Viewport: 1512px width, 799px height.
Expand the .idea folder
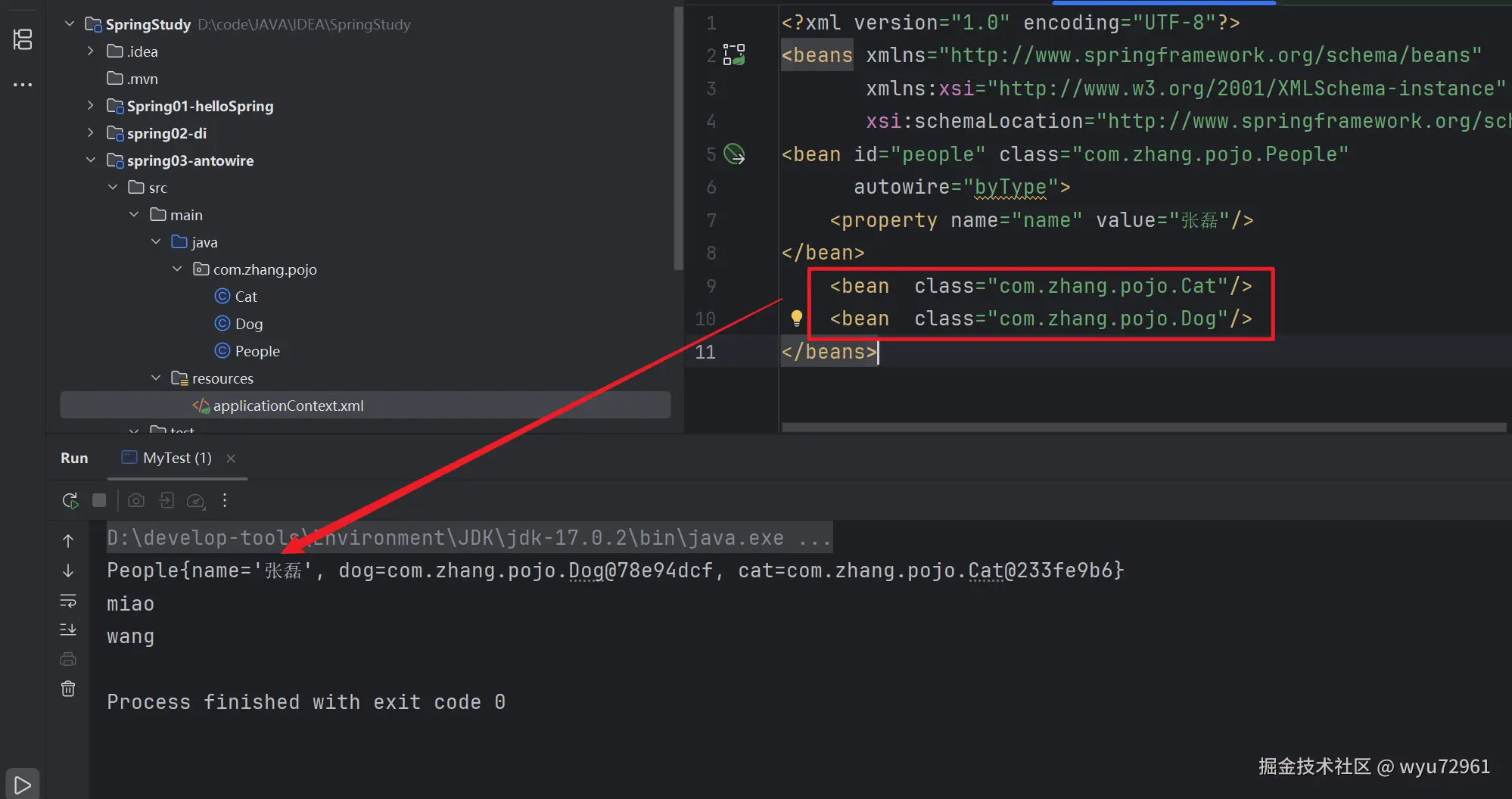pyautogui.click(x=91, y=51)
